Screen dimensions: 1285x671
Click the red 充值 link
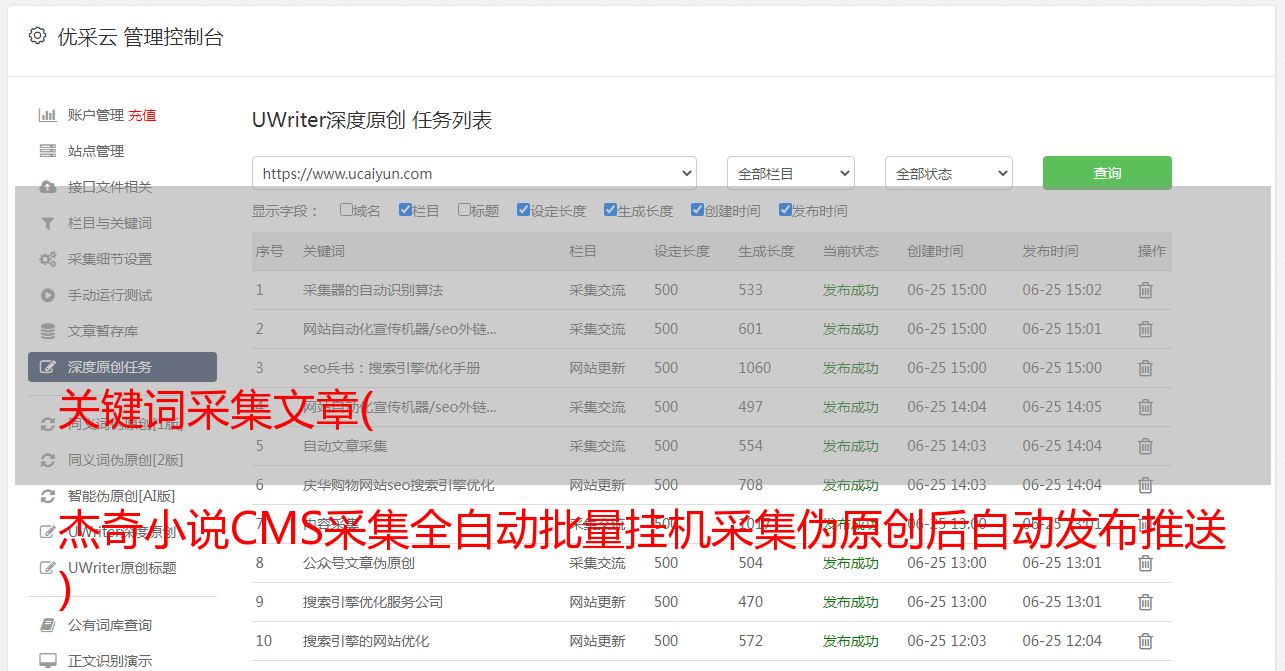coord(142,115)
